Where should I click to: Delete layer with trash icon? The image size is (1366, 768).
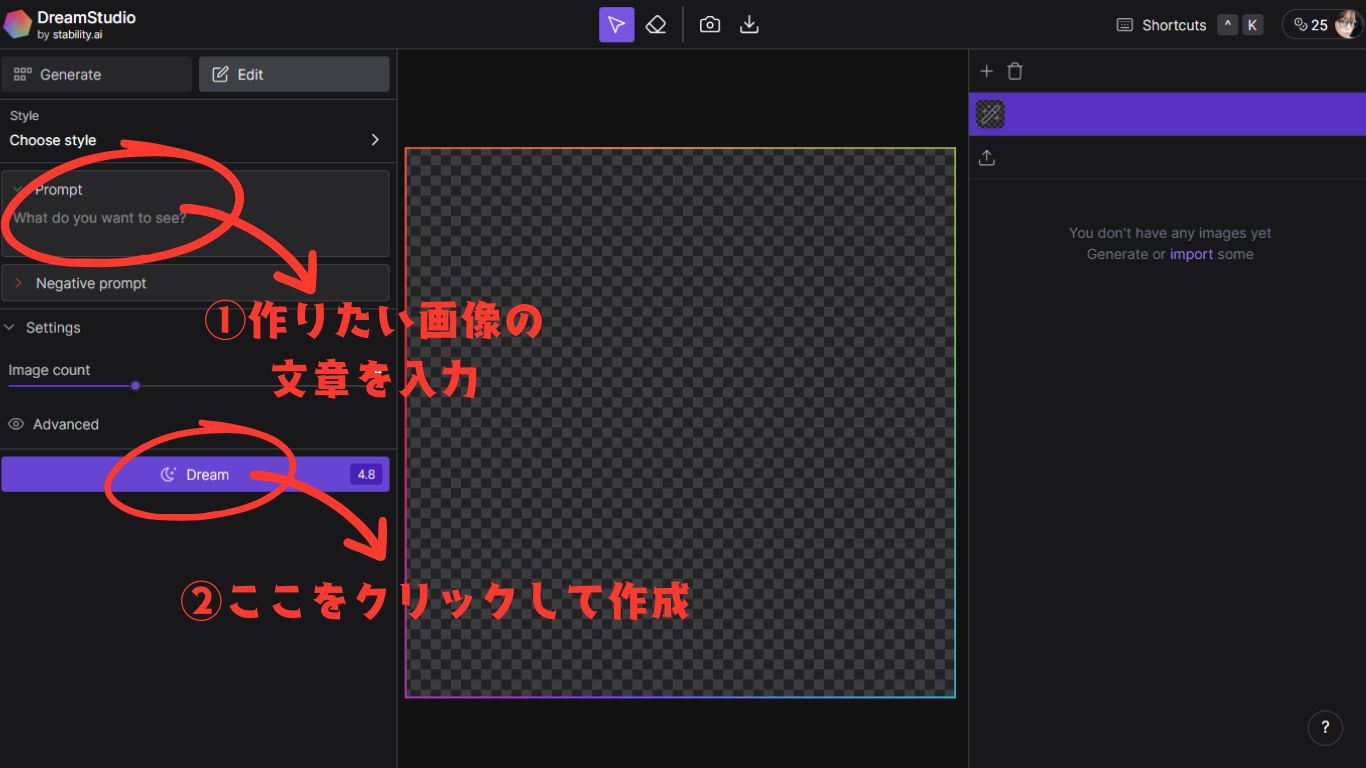point(1015,71)
